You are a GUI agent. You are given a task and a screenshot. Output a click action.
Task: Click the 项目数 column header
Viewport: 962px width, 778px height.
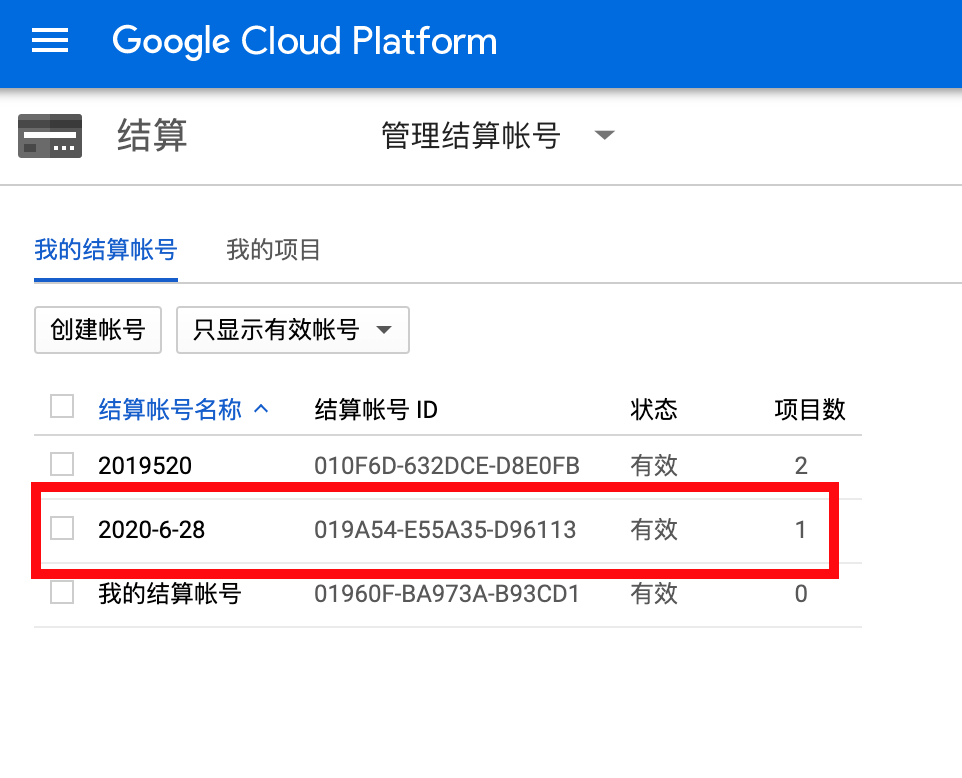[x=810, y=409]
